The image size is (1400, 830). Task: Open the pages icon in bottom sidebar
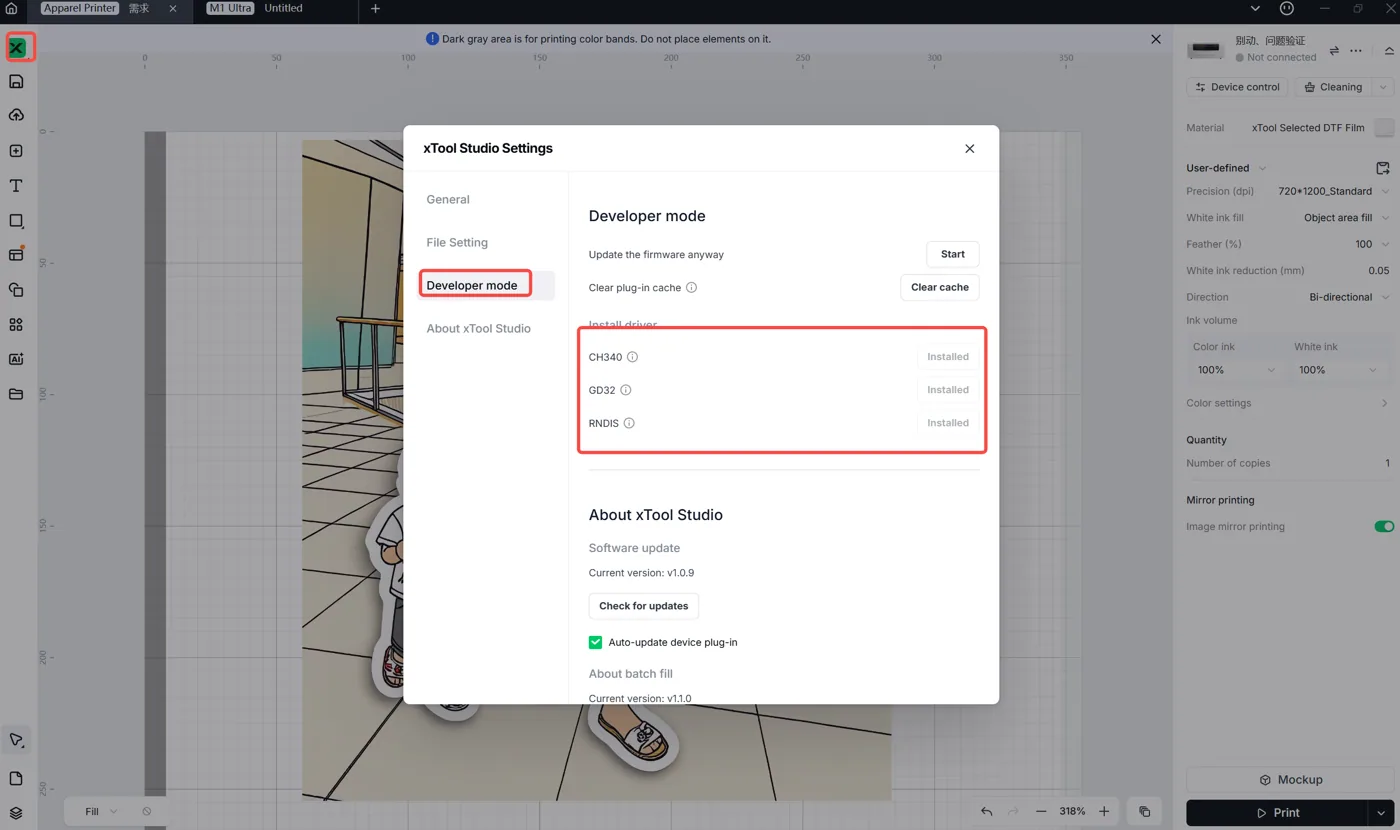point(16,778)
